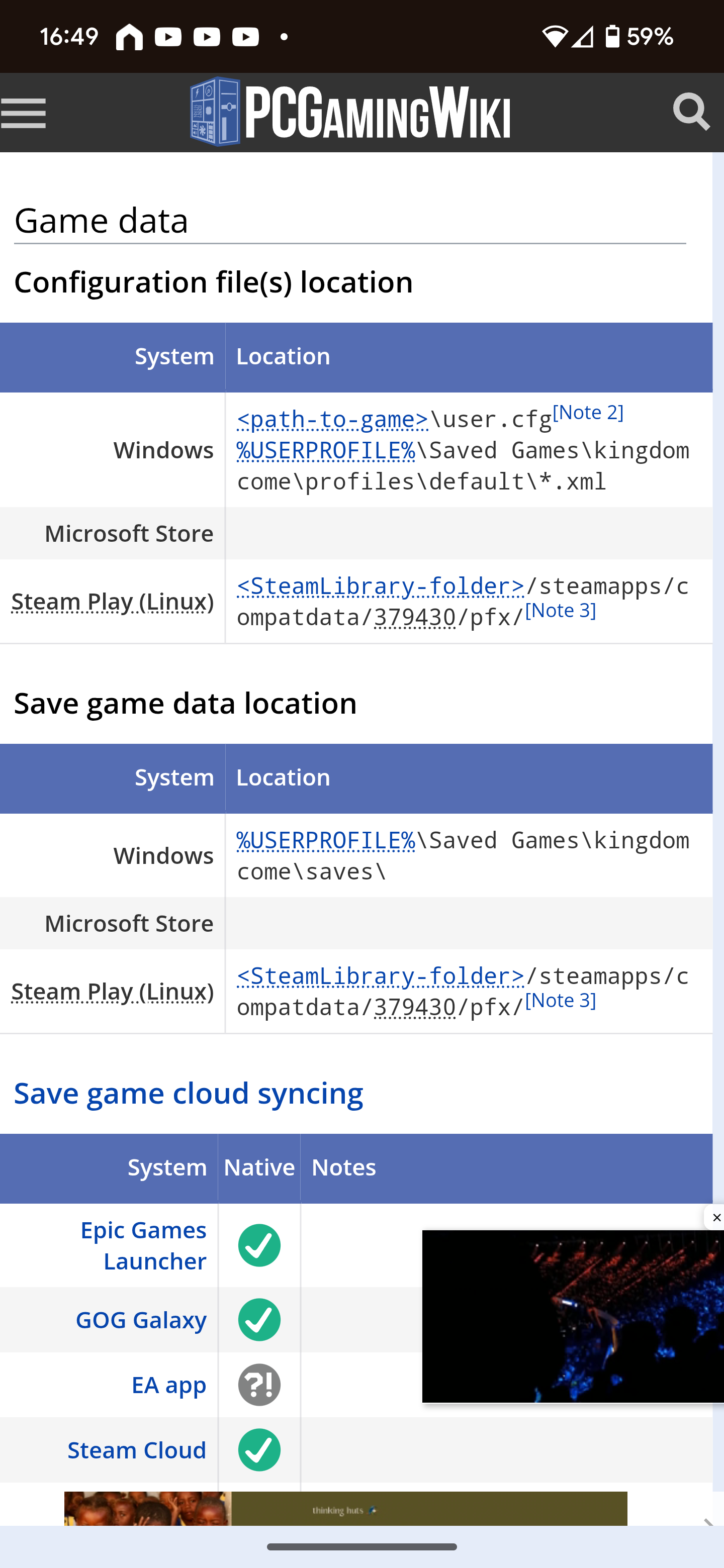The height and width of the screenshot is (1568, 724).
Task: Tap Epic Games Launcher green checkmark icon
Action: tap(259, 1245)
